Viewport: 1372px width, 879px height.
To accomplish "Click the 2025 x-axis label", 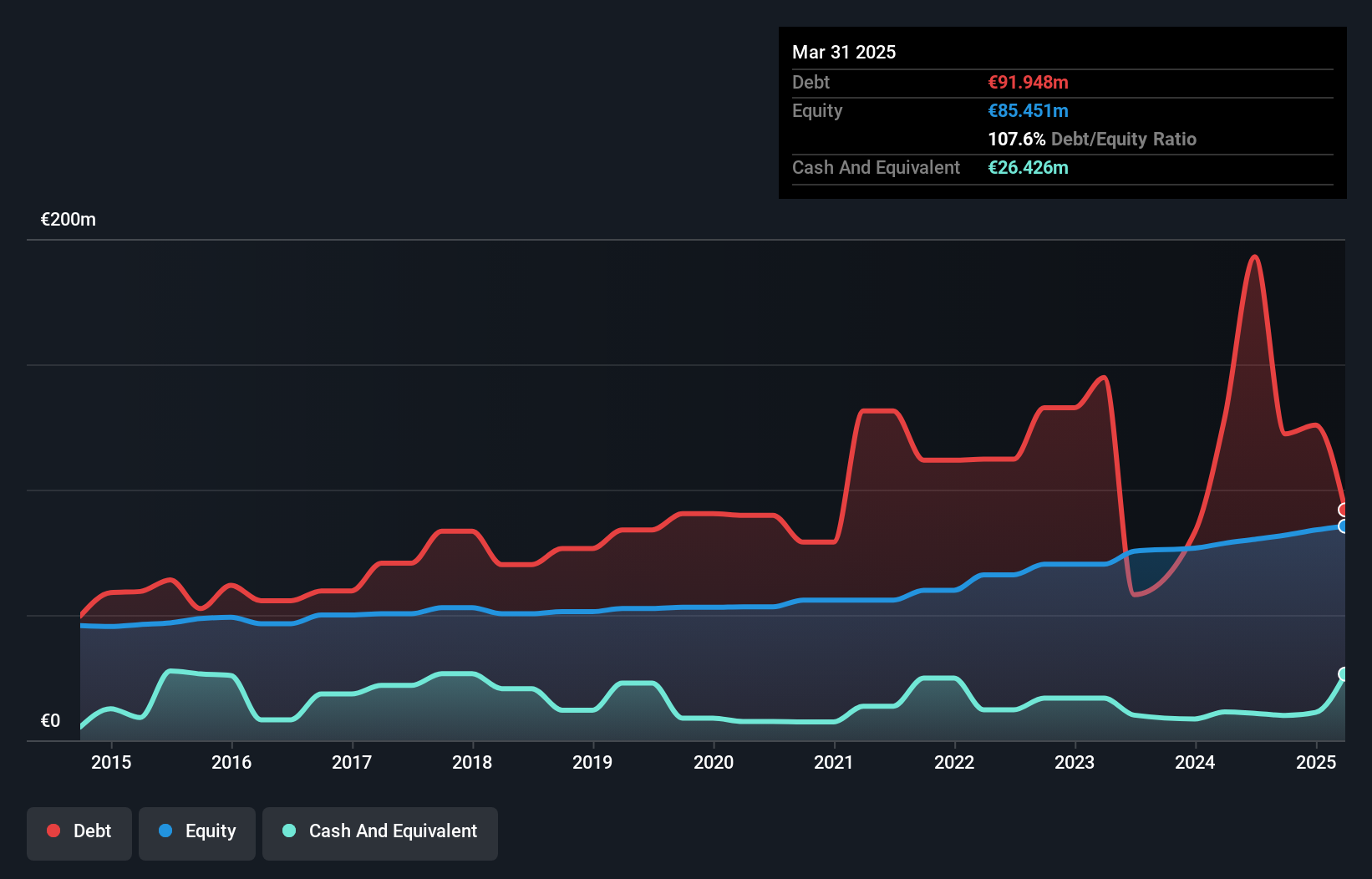I will coord(1316,762).
